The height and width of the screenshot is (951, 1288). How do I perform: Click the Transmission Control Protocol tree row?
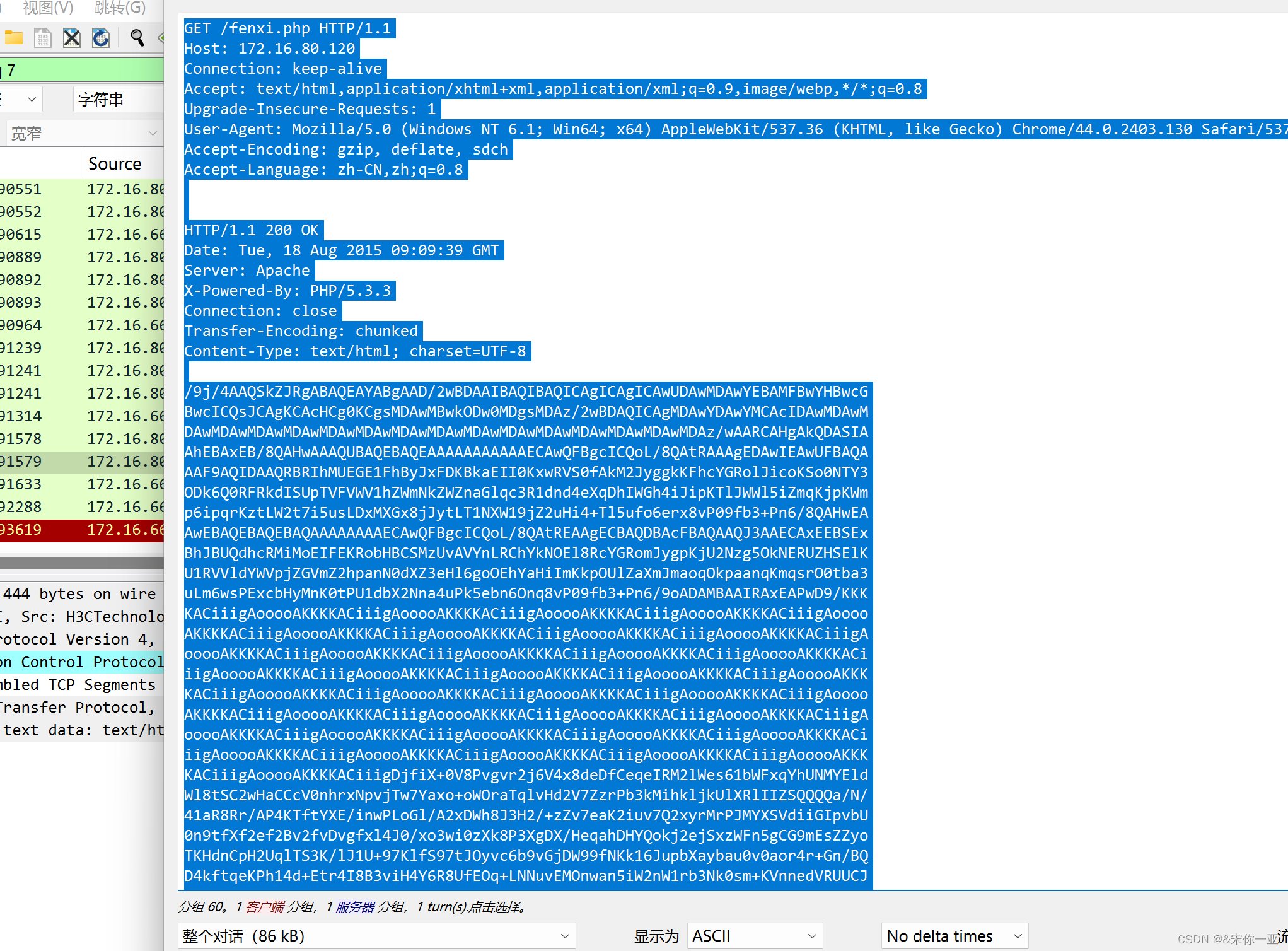[82, 662]
